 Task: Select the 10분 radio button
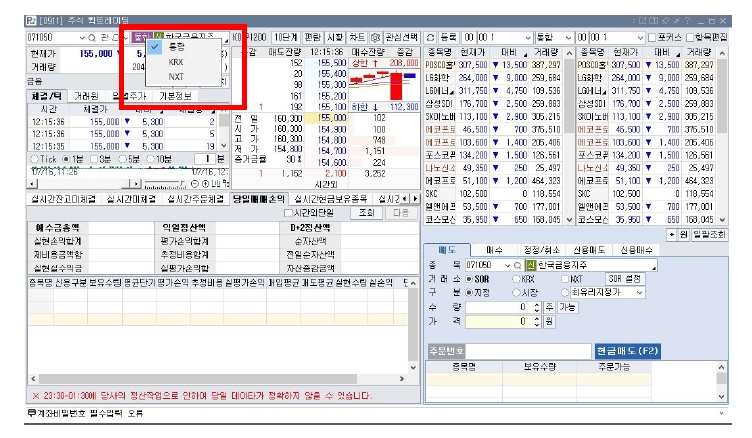pos(151,159)
